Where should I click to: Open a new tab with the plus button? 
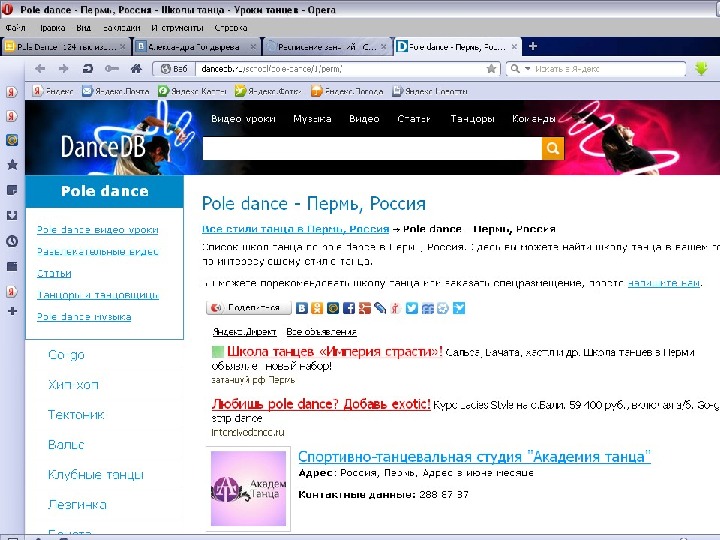point(533,46)
